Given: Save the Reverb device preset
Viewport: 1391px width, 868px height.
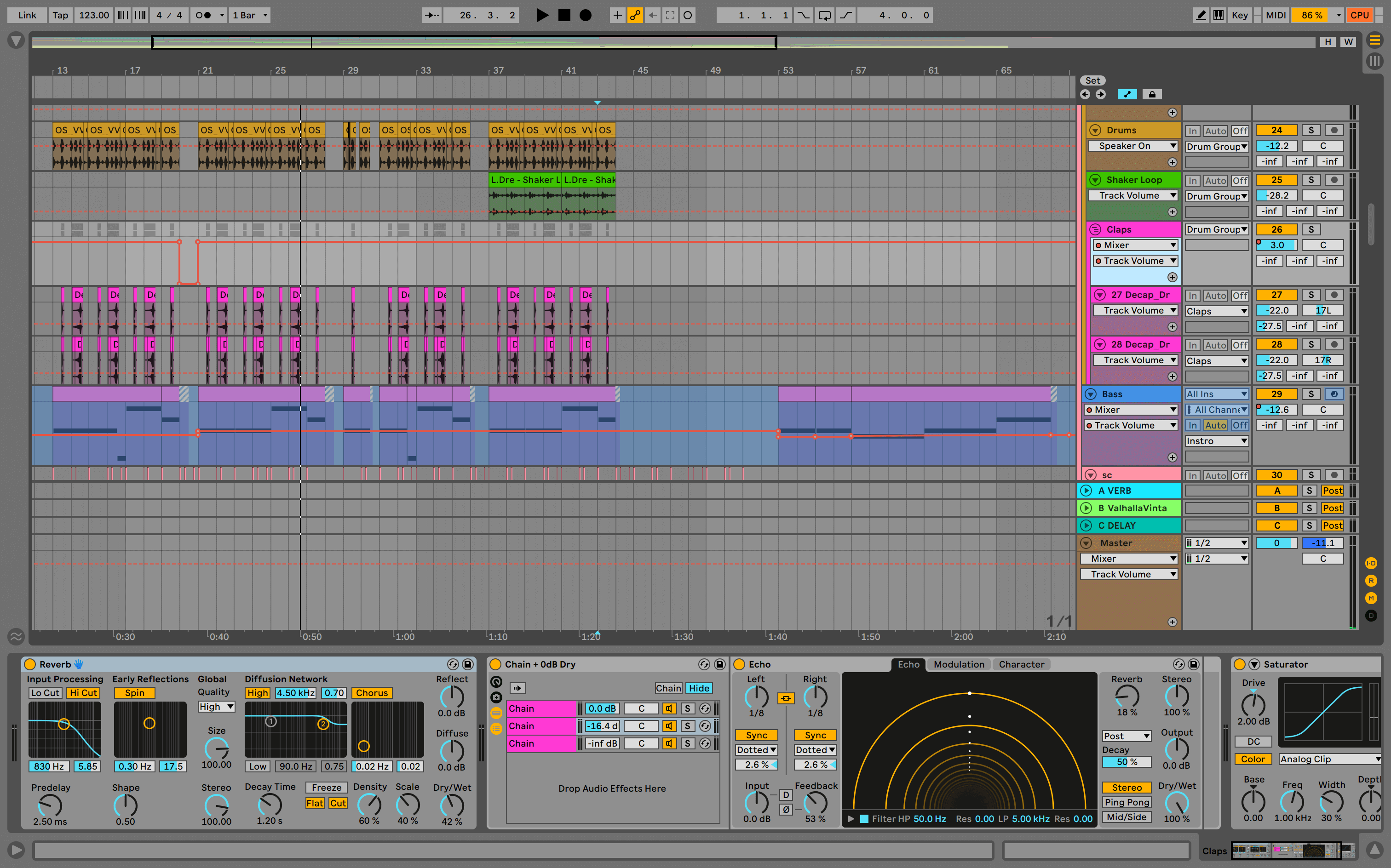Looking at the screenshot, I should [x=468, y=664].
